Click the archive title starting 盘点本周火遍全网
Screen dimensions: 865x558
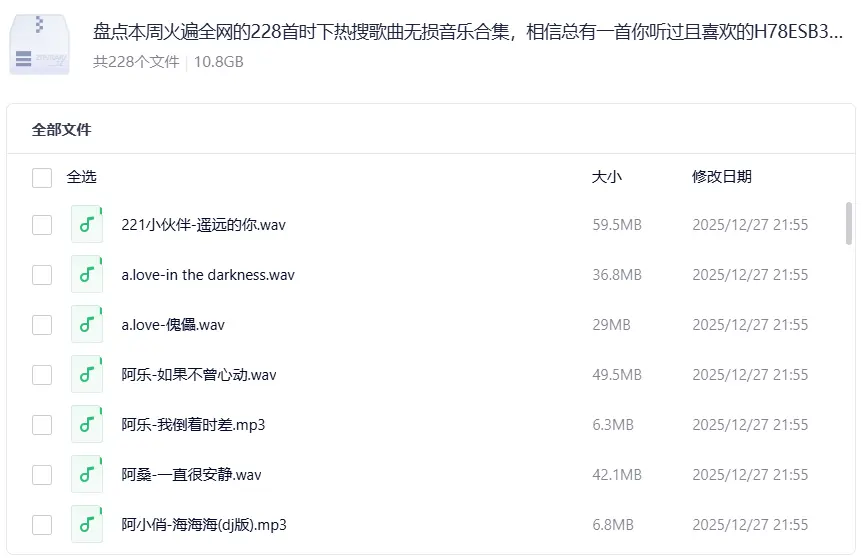(x=468, y=31)
